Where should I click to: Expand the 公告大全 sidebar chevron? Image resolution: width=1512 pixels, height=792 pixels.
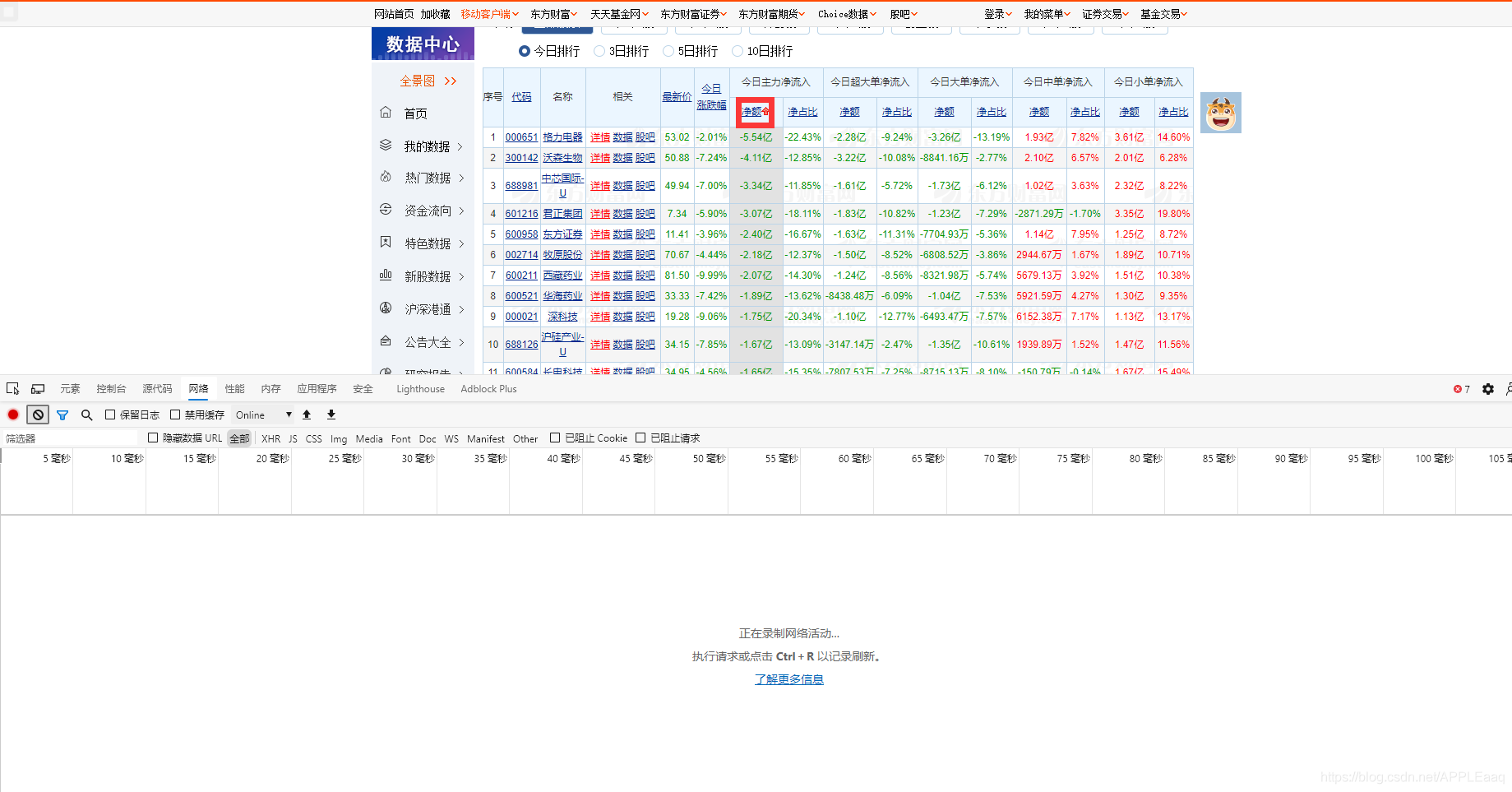(x=461, y=342)
